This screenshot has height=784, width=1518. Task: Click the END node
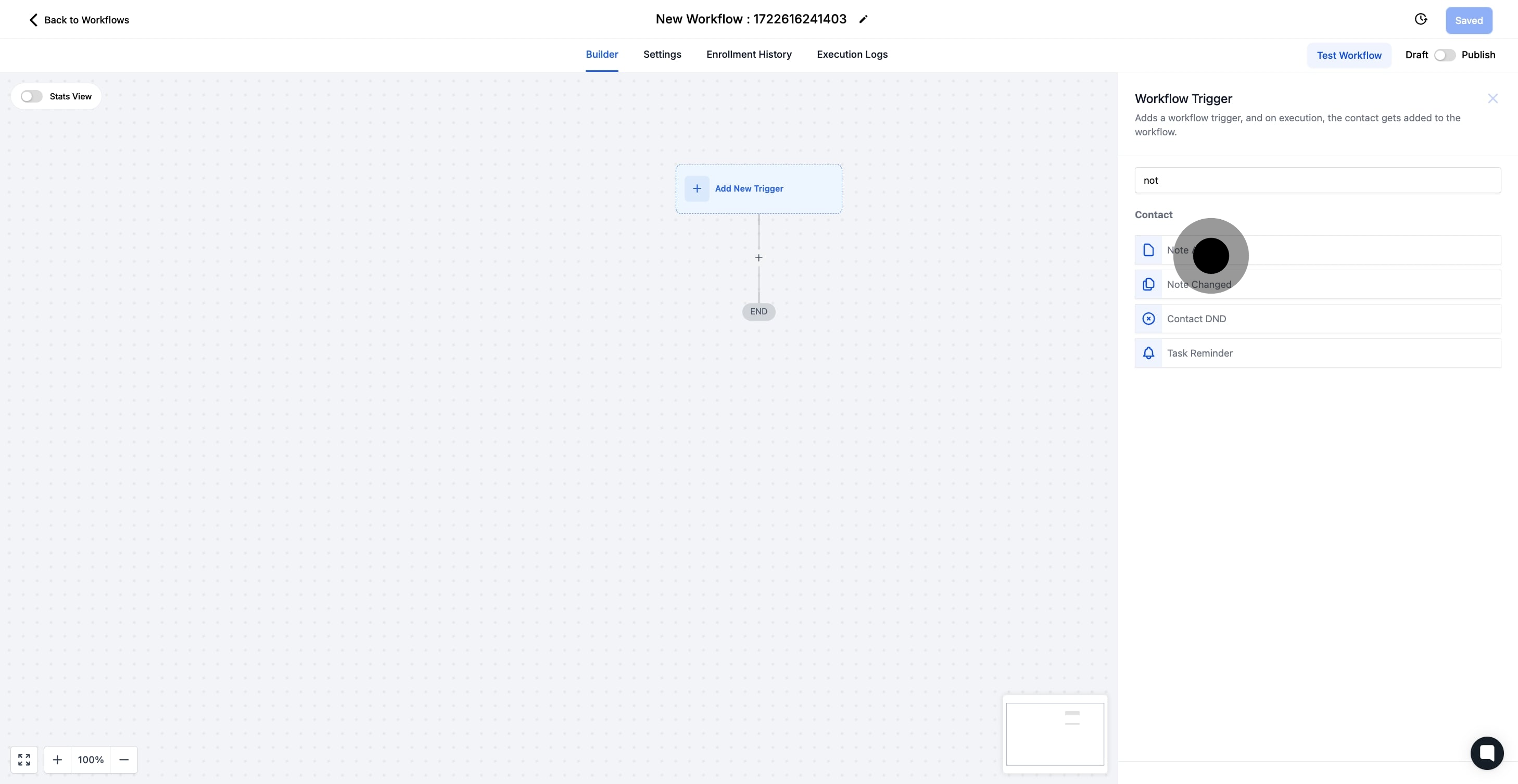pyautogui.click(x=758, y=311)
